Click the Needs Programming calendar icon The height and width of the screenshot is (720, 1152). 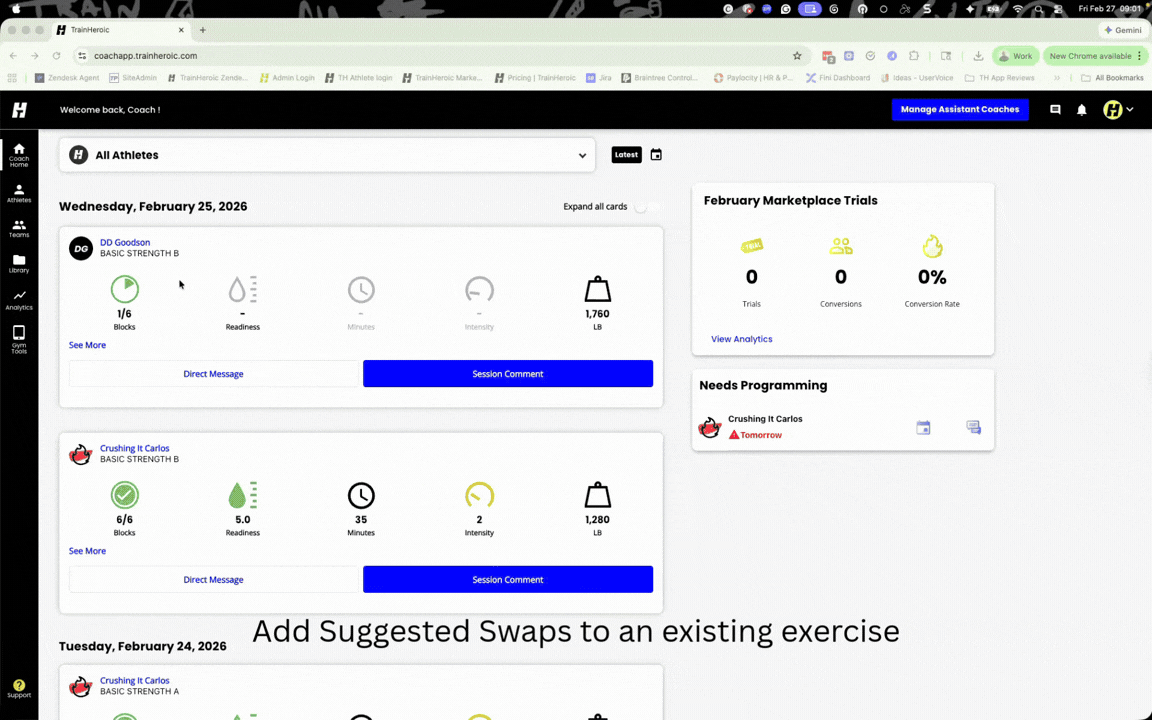coord(924,428)
